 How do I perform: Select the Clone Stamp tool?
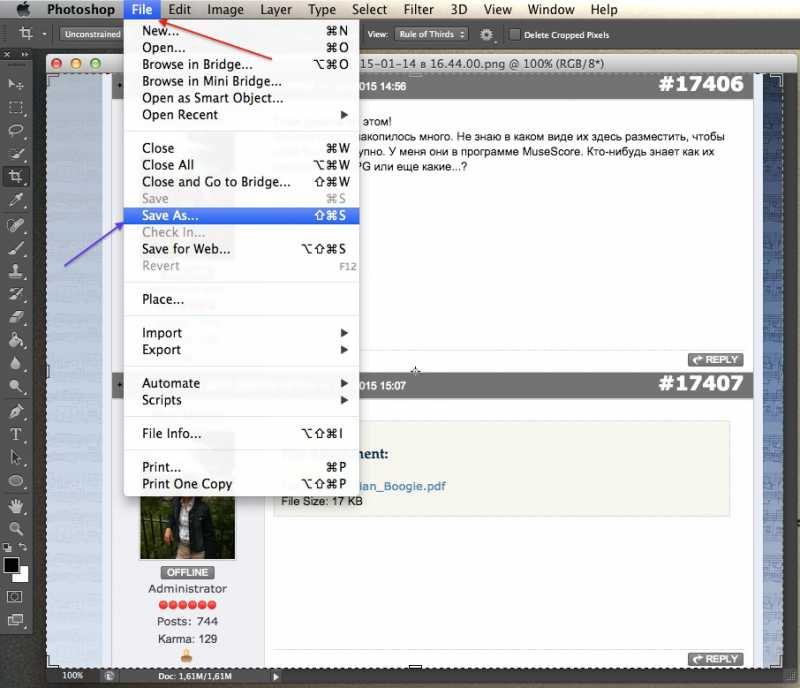(x=16, y=271)
